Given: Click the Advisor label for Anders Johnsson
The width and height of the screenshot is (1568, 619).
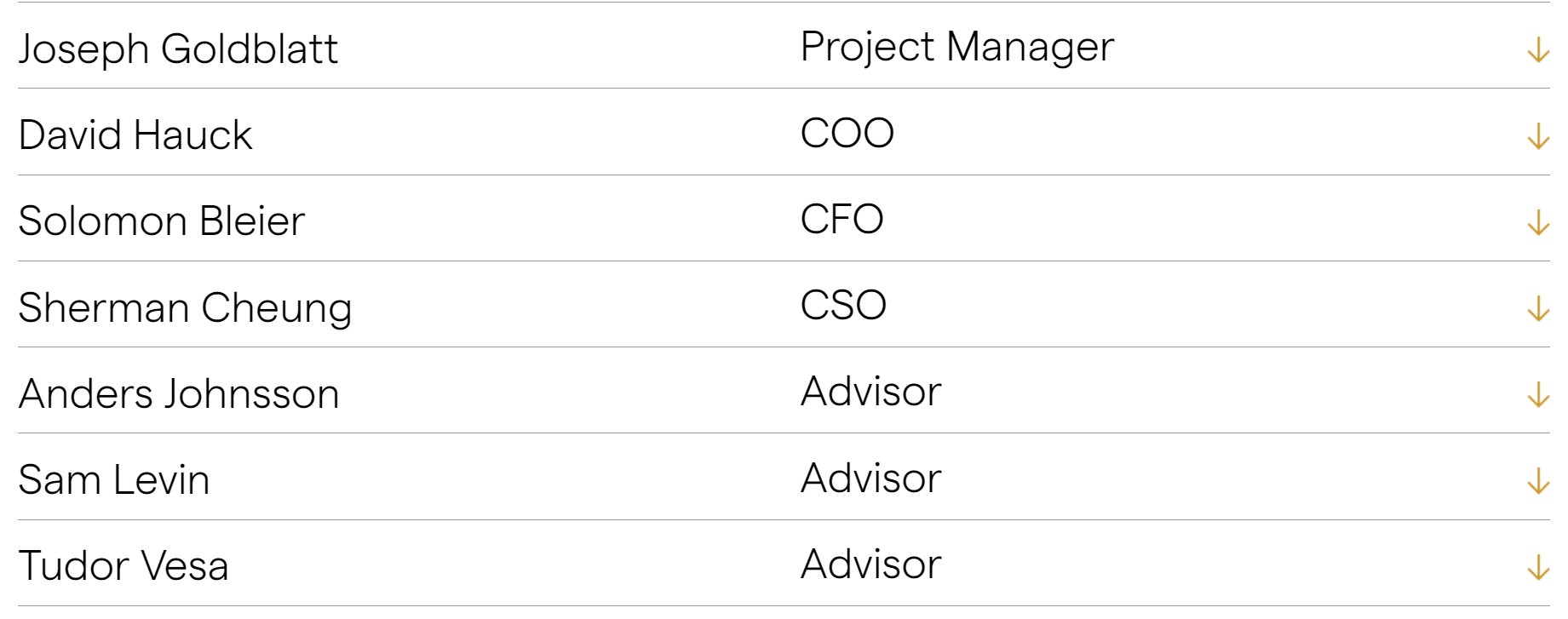Looking at the screenshot, I should click(870, 392).
